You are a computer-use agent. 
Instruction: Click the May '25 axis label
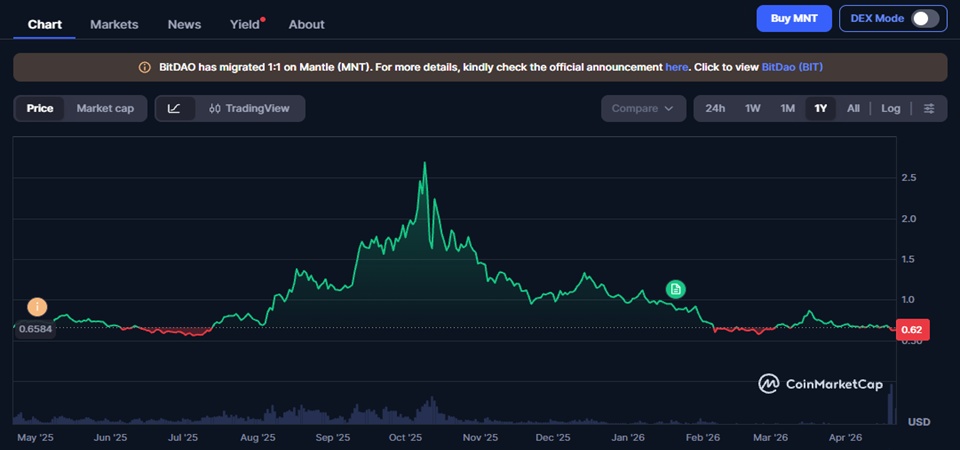tap(36, 438)
